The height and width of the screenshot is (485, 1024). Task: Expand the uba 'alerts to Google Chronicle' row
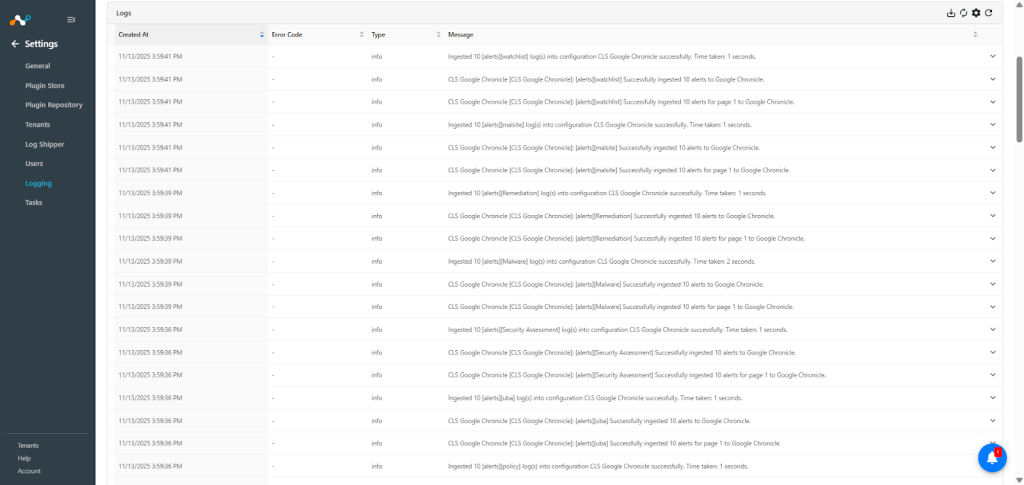(x=993, y=420)
